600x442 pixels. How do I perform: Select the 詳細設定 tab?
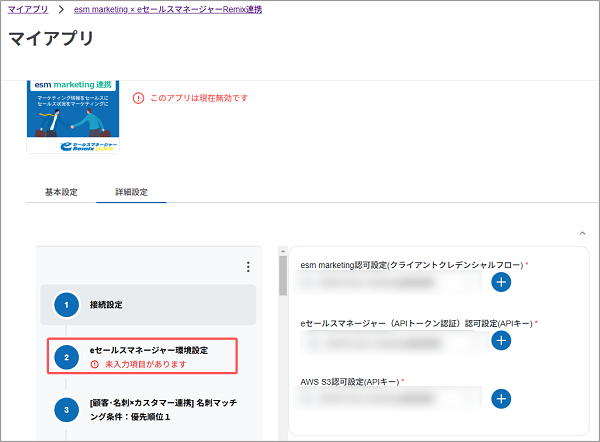[131, 192]
